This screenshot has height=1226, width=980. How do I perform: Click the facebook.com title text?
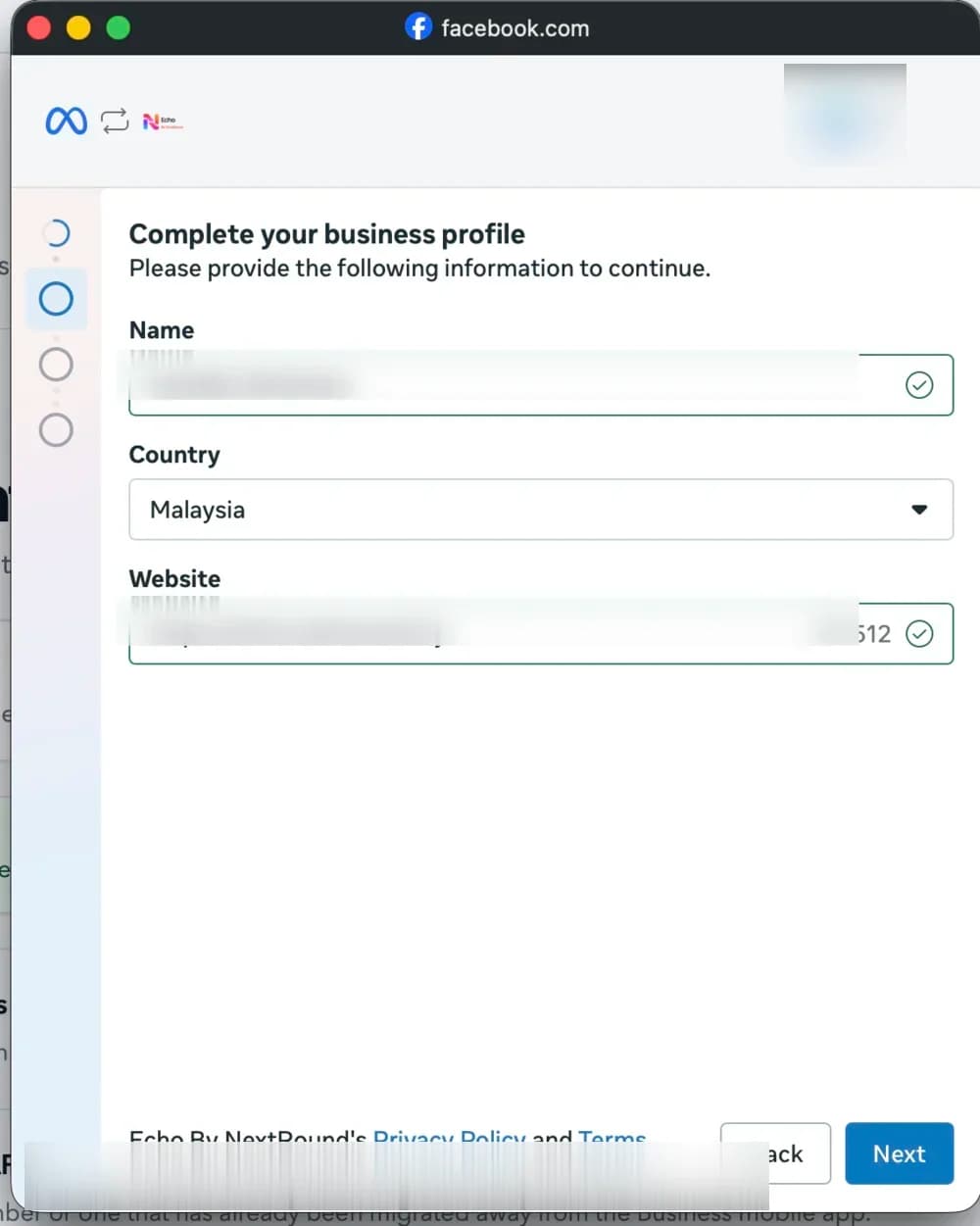coord(515,28)
